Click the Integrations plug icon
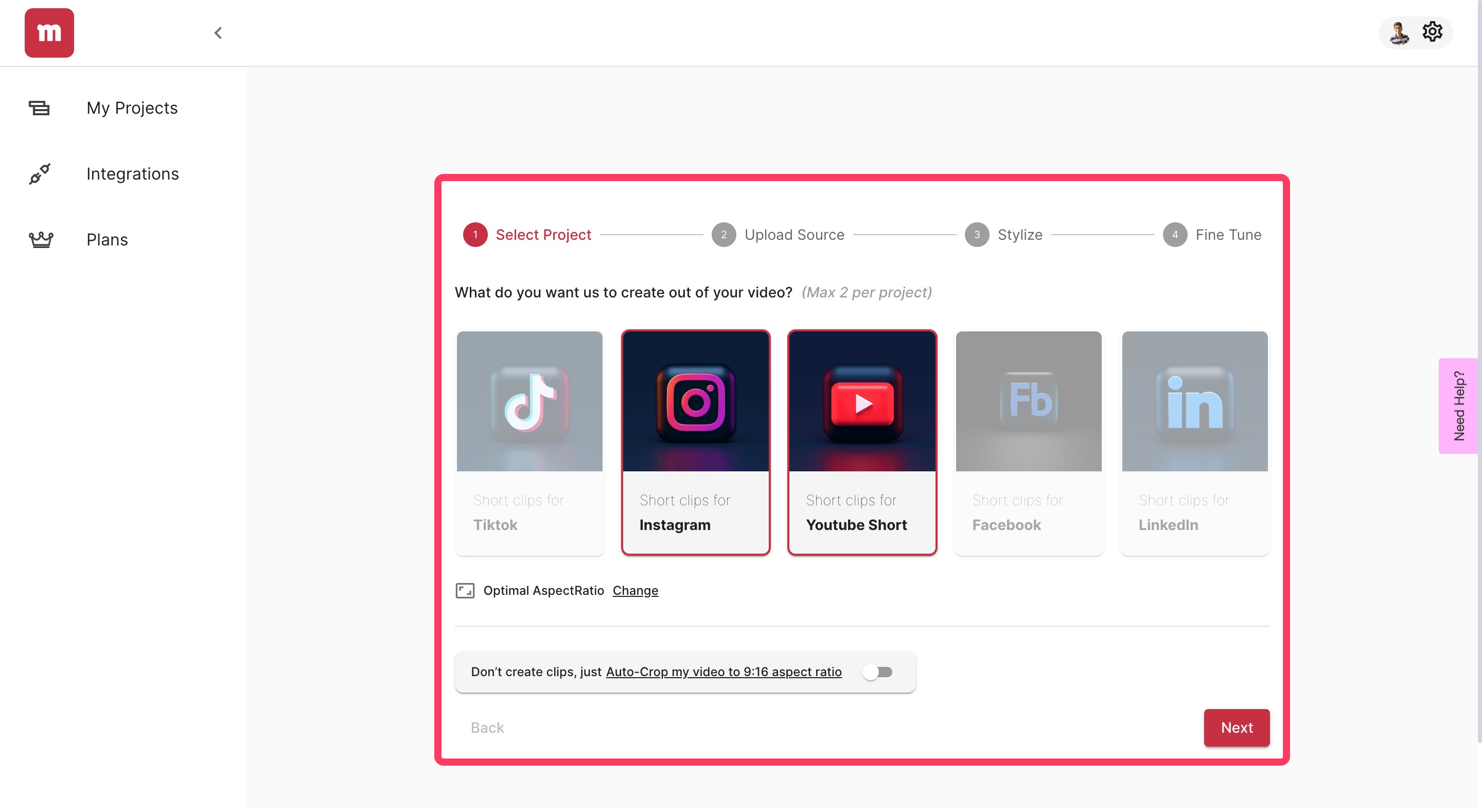This screenshot has width=1482, height=812. click(x=40, y=174)
